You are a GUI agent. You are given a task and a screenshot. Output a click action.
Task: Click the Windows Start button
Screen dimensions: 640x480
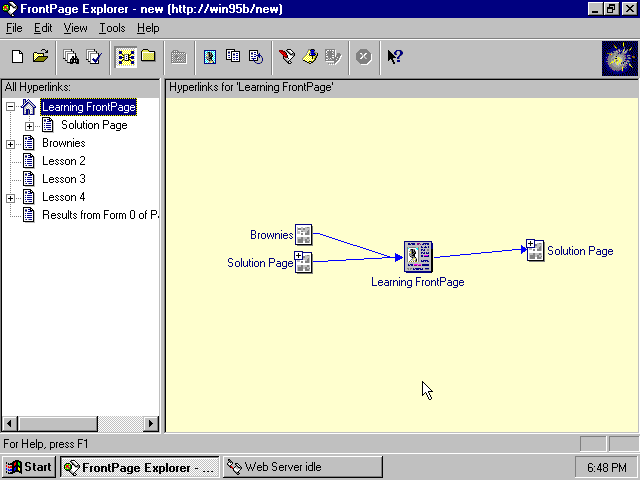29,467
